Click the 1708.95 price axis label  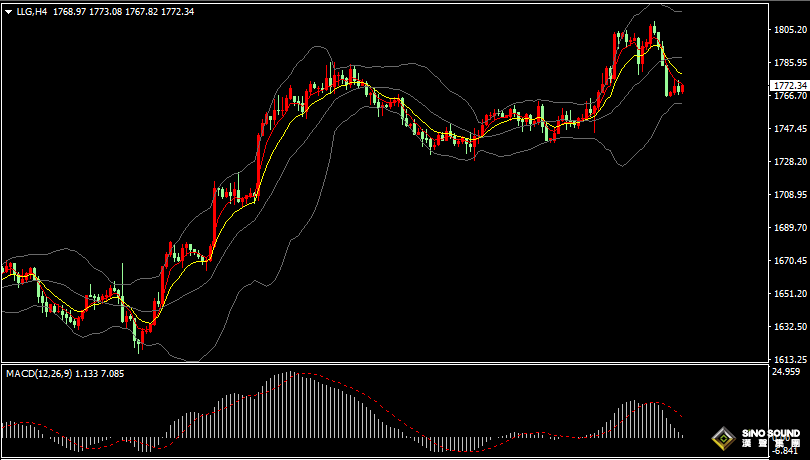tap(790, 195)
